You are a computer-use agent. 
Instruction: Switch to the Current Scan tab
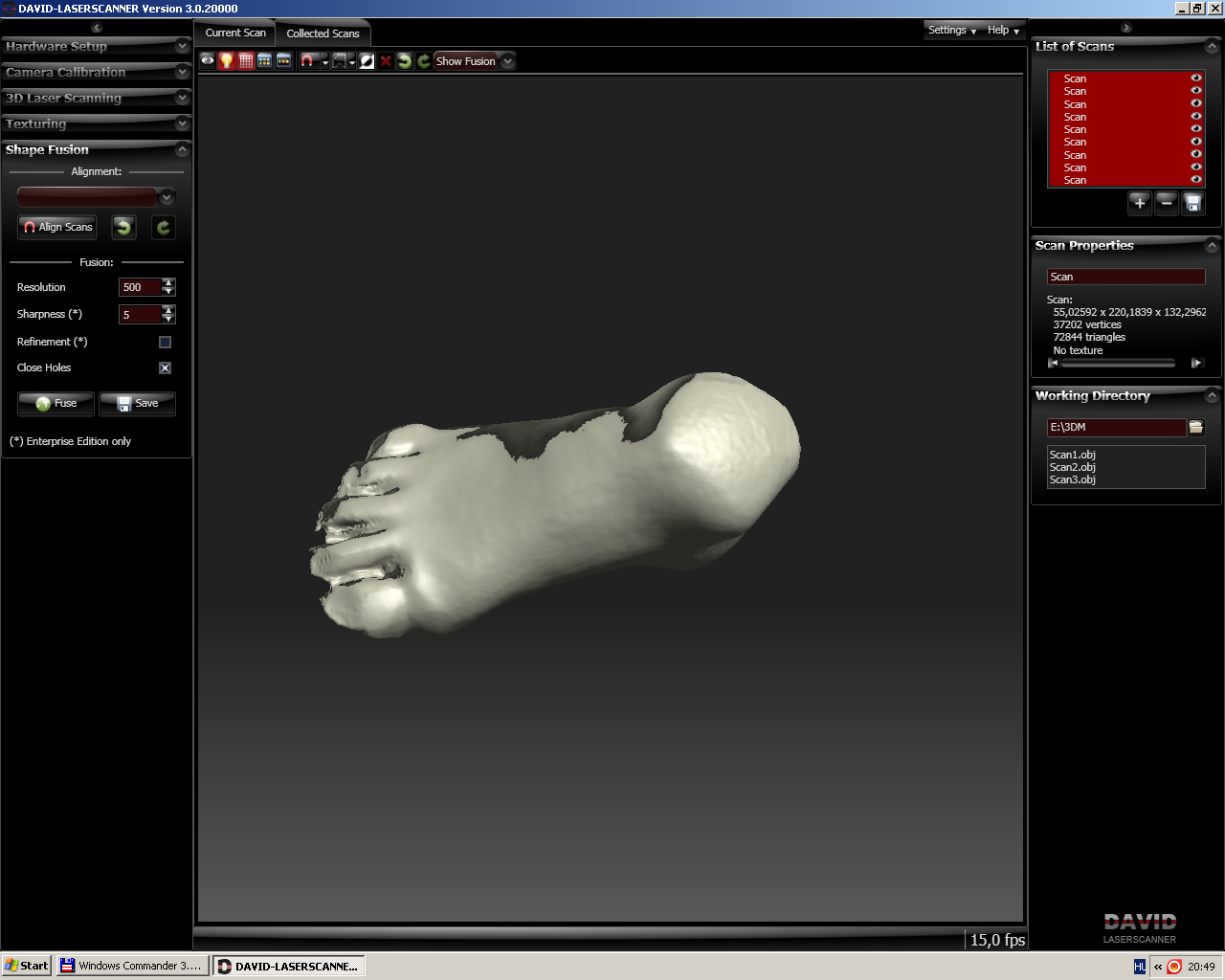click(235, 33)
